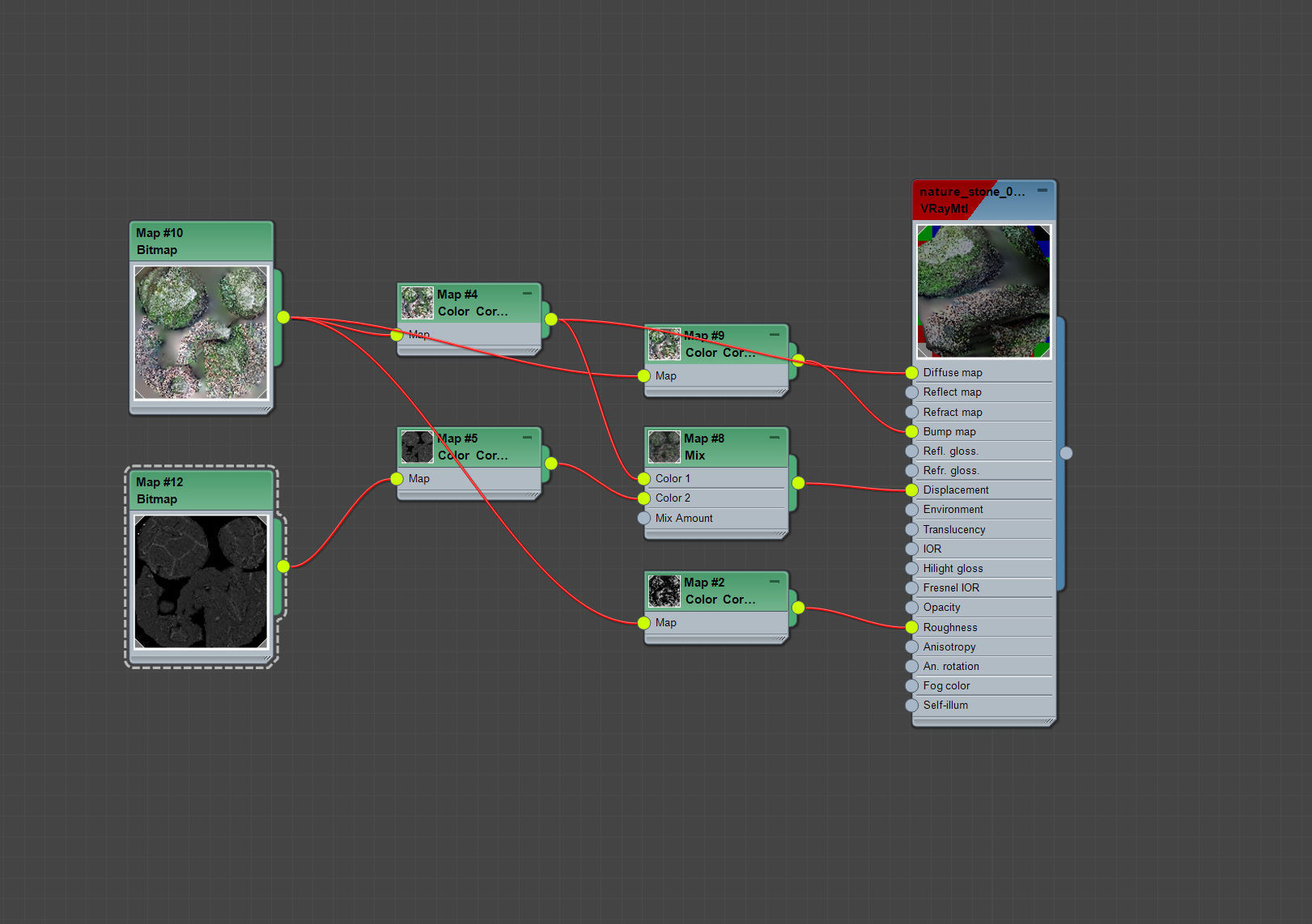1312x924 pixels.
Task: Select the Map #10 Bitmap node title
Action: coord(202,241)
